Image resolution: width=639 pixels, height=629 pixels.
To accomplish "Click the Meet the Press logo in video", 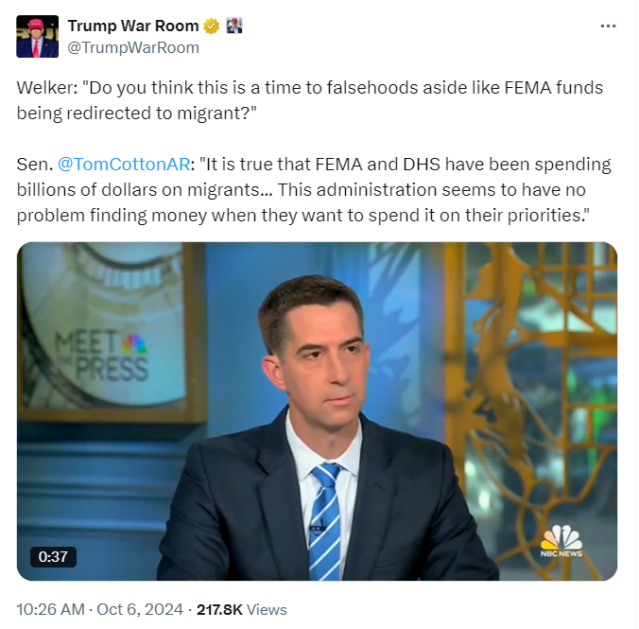I will click(x=102, y=356).
